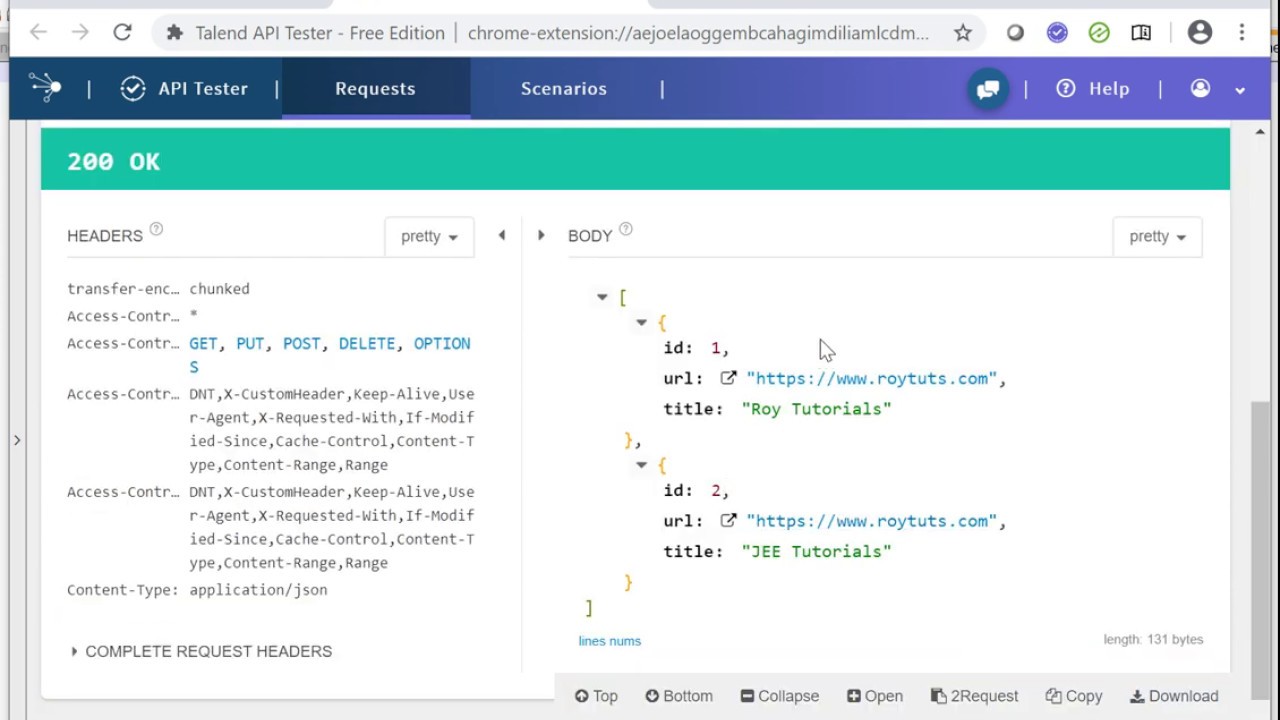Image resolution: width=1280 pixels, height=720 pixels.
Task: Reload the page with the browser refresh icon
Action: [122, 33]
